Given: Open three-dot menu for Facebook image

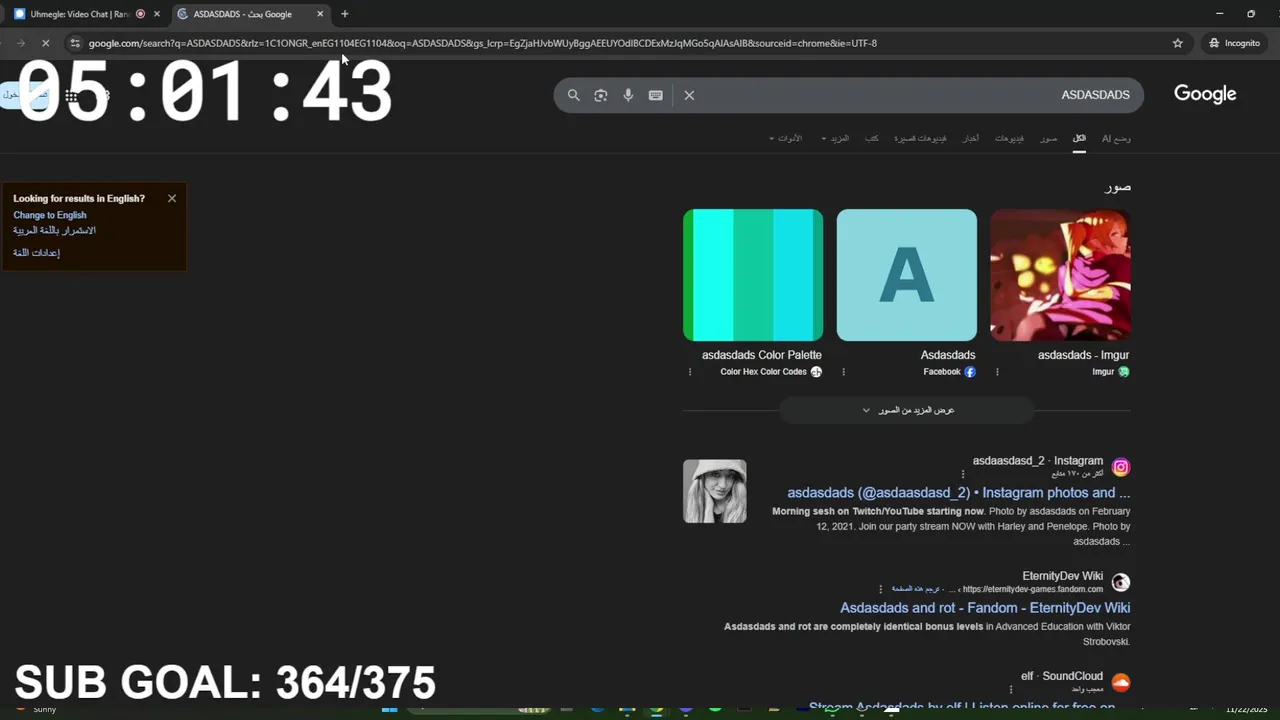Looking at the screenshot, I should (x=843, y=372).
